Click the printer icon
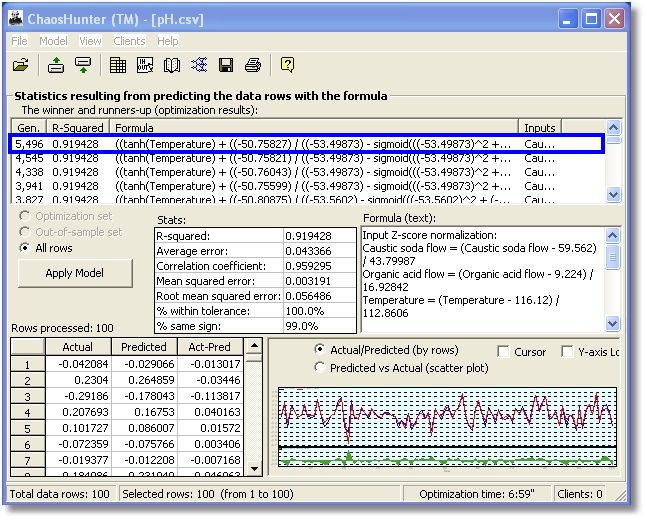645x519 pixels. coord(253,65)
